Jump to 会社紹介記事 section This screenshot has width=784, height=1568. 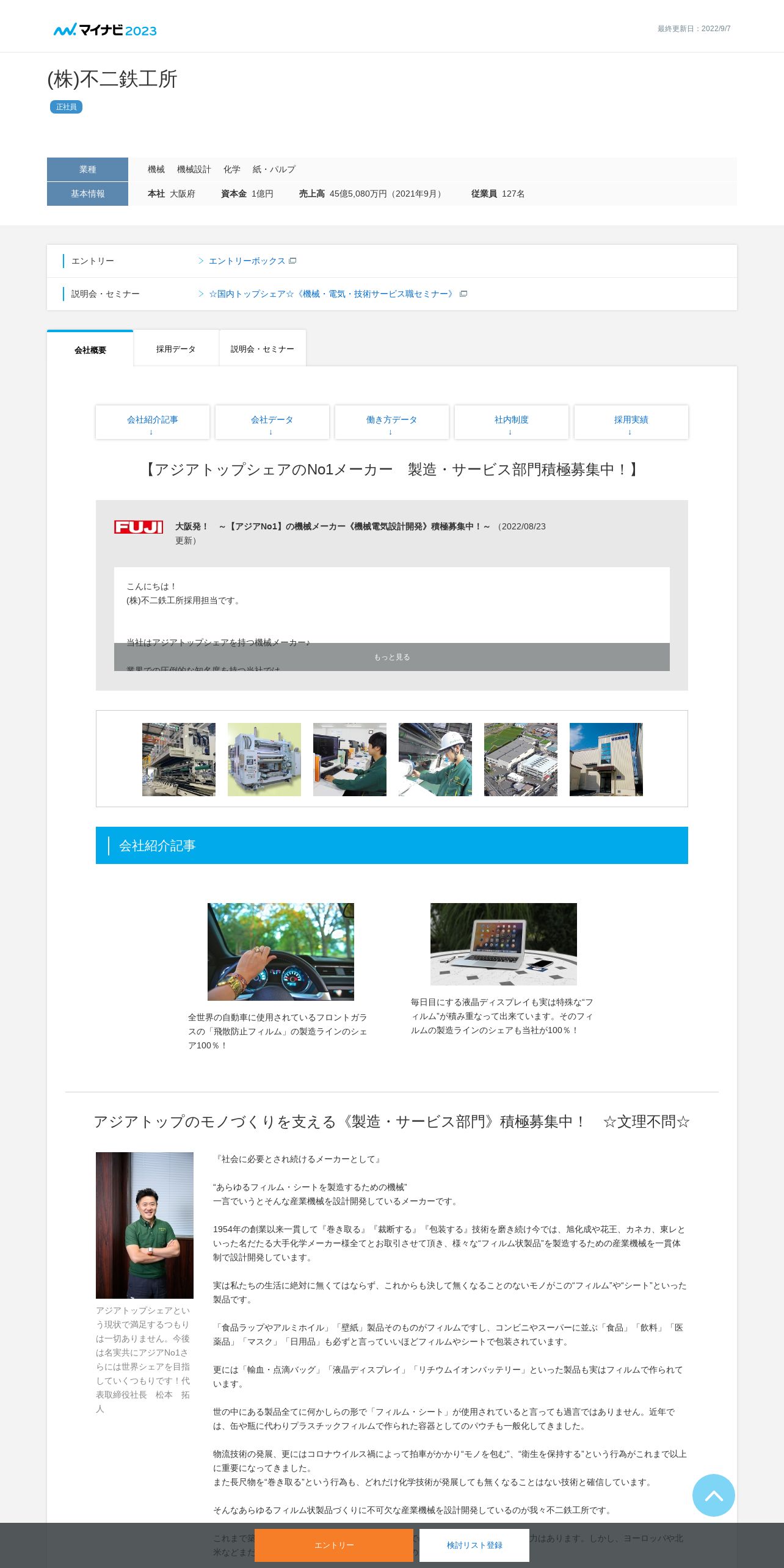[153, 422]
